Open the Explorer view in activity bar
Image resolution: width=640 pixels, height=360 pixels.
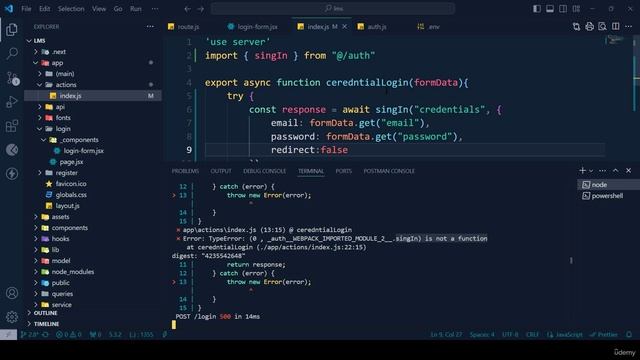coord(12,29)
